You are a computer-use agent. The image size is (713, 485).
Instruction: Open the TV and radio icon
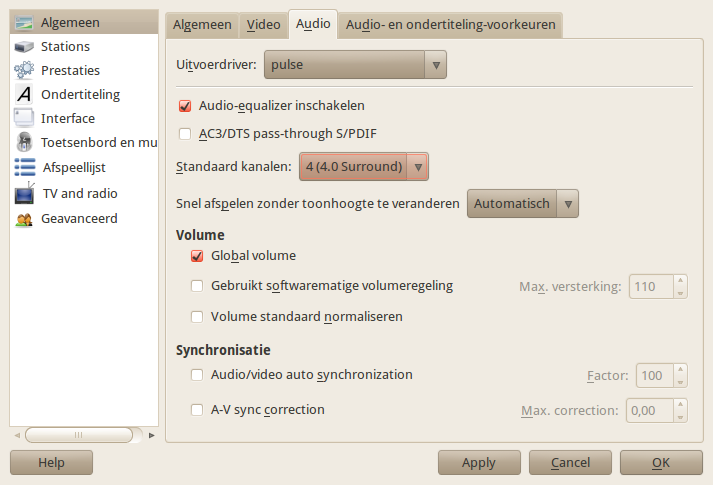point(25,193)
